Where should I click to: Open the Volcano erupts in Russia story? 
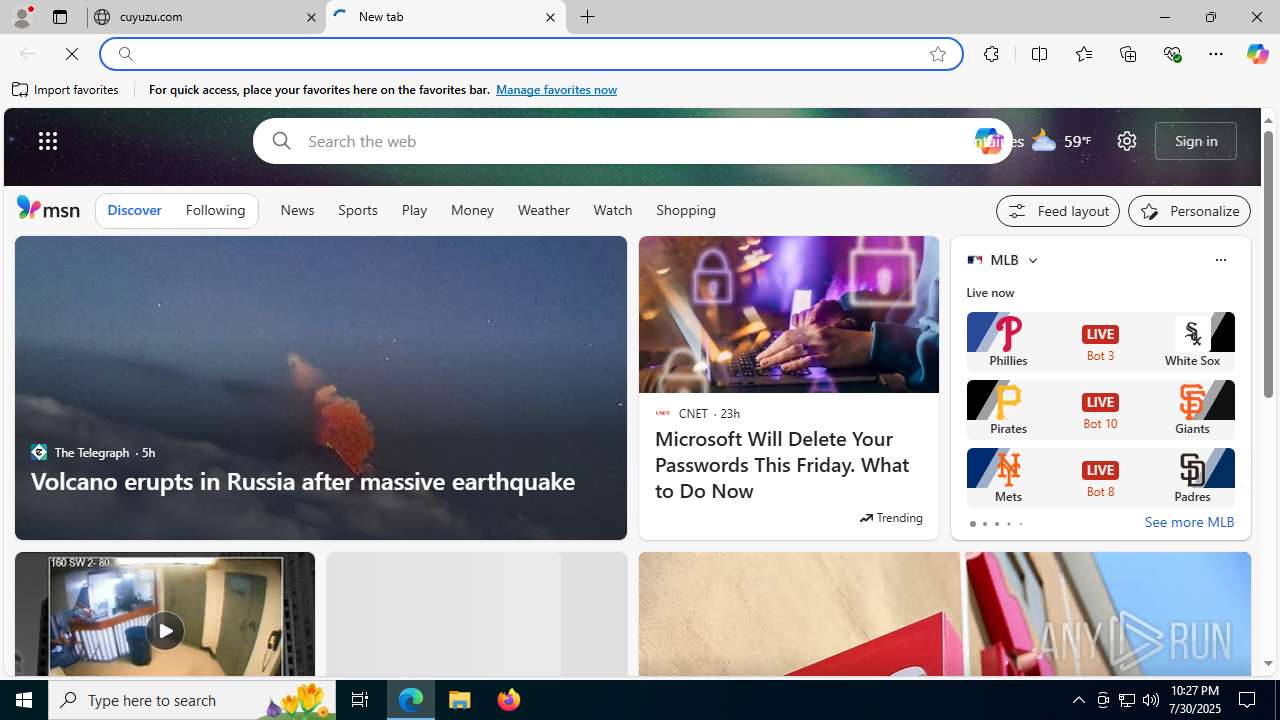pyautogui.click(x=303, y=481)
